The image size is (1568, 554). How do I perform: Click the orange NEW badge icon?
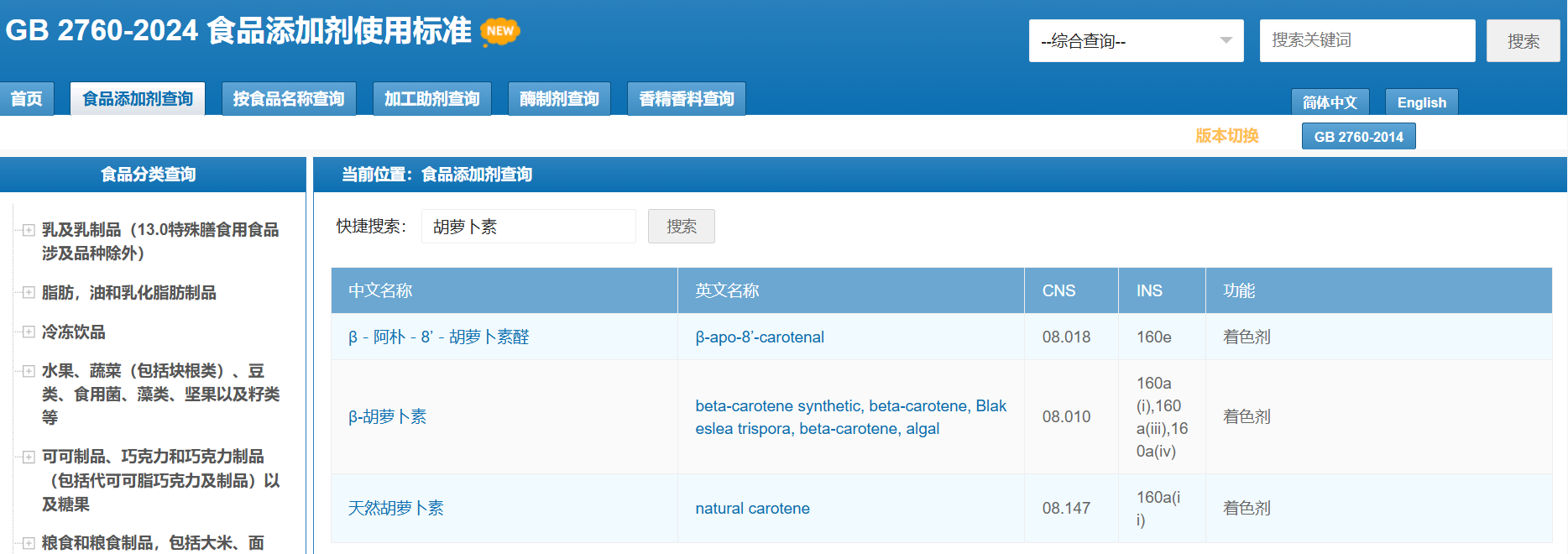click(500, 32)
